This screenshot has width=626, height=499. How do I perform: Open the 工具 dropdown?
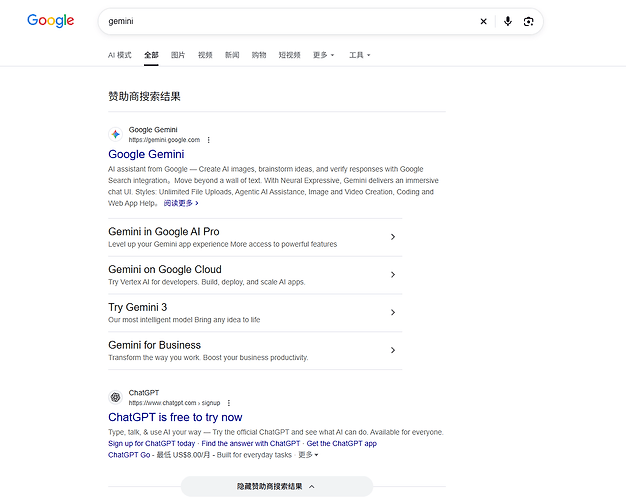pos(360,55)
